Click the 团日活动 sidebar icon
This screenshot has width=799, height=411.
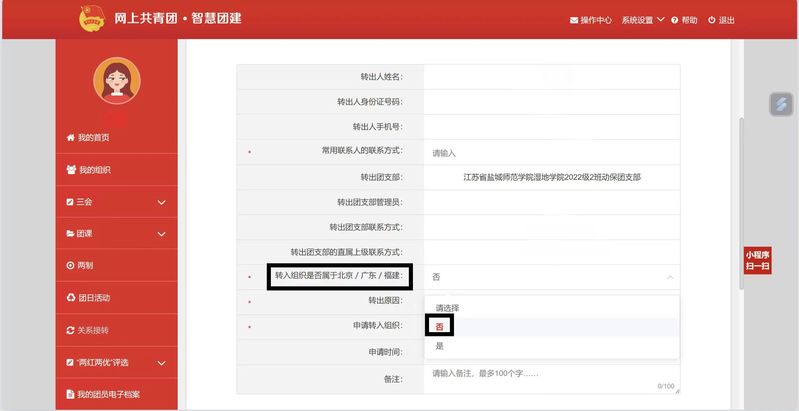point(70,298)
